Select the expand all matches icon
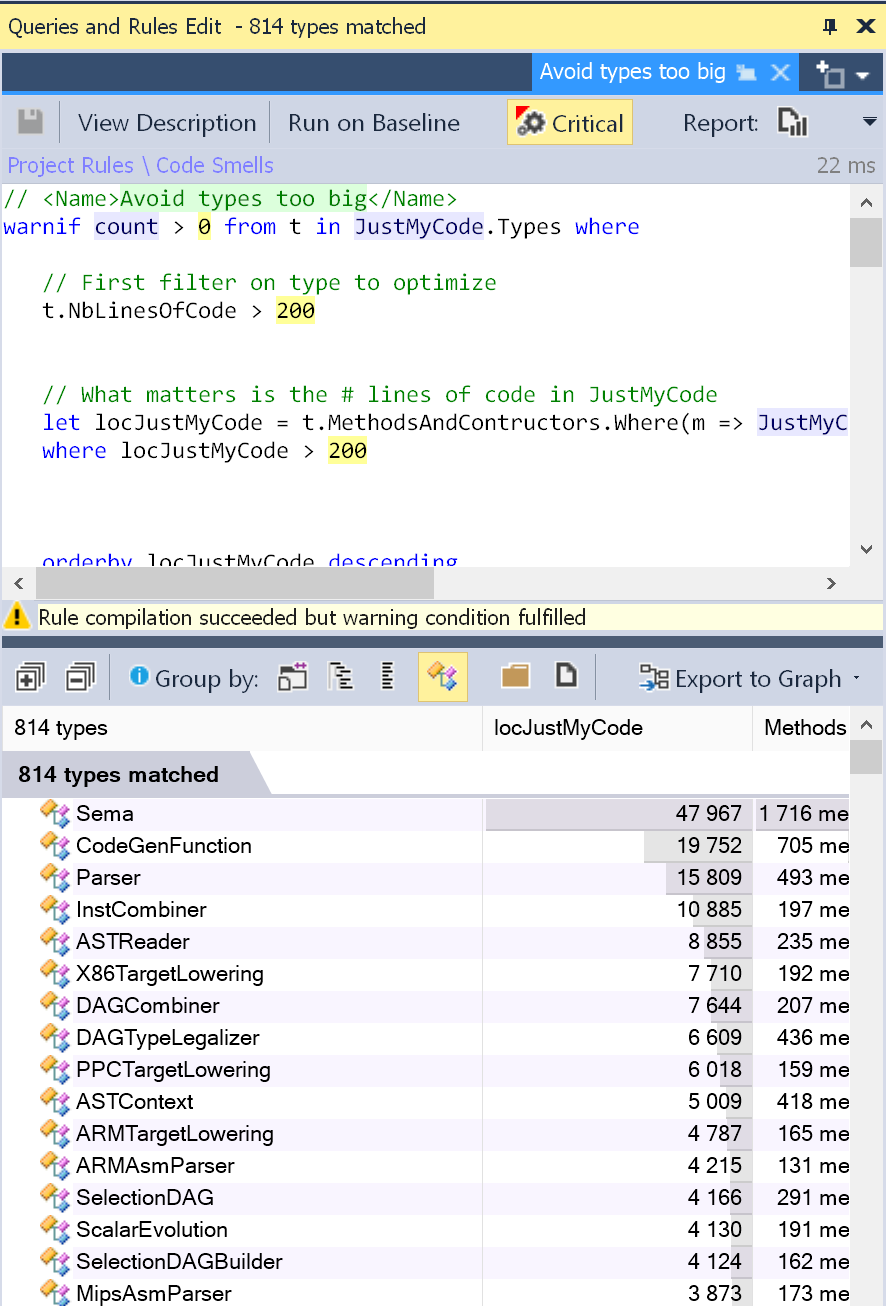The height and width of the screenshot is (1306, 886). tap(29, 677)
